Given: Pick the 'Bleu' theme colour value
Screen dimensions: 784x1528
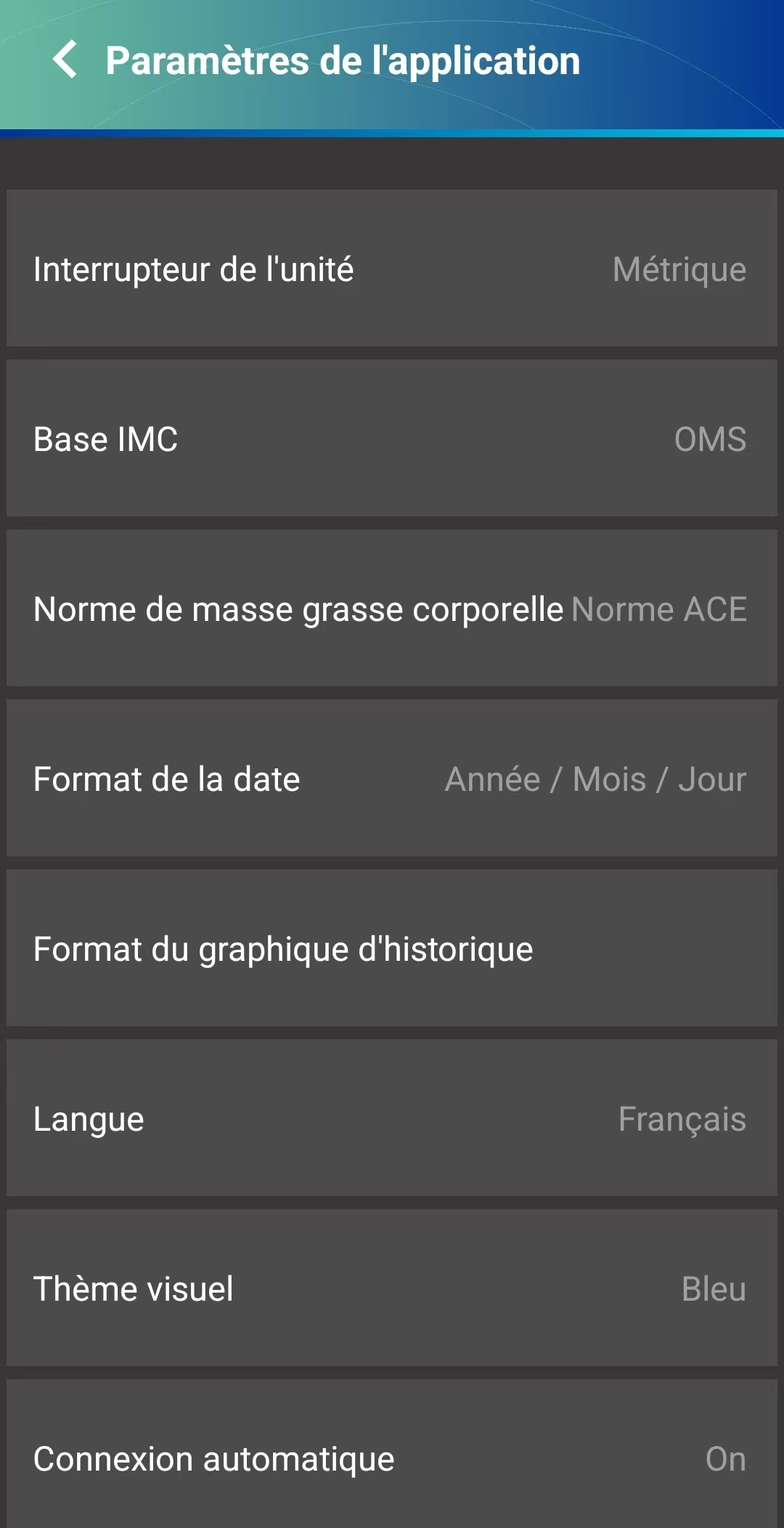Looking at the screenshot, I should tap(714, 1289).
